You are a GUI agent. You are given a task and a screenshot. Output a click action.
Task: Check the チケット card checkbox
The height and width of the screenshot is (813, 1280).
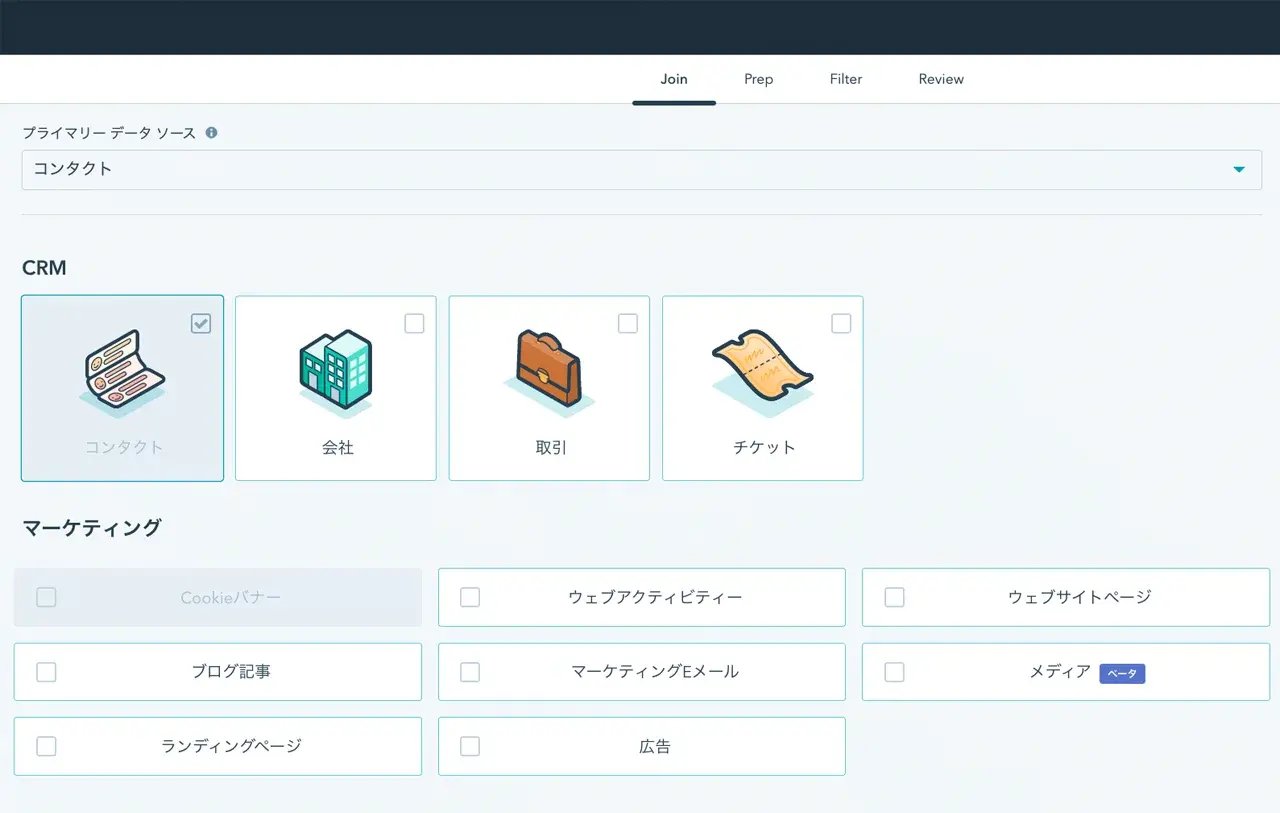pos(841,323)
